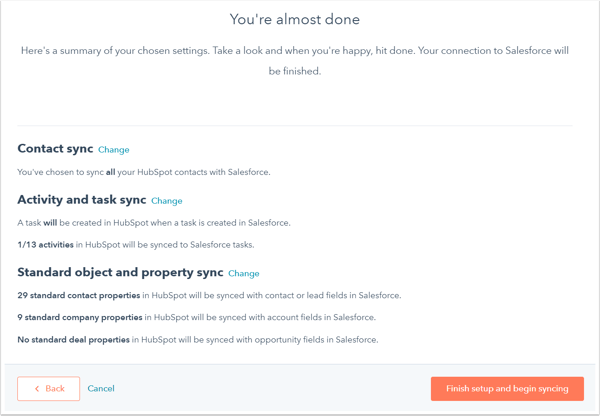Select the Contact sync section heading
The image size is (600, 416).
pyautogui.click(x=55, y=149)
